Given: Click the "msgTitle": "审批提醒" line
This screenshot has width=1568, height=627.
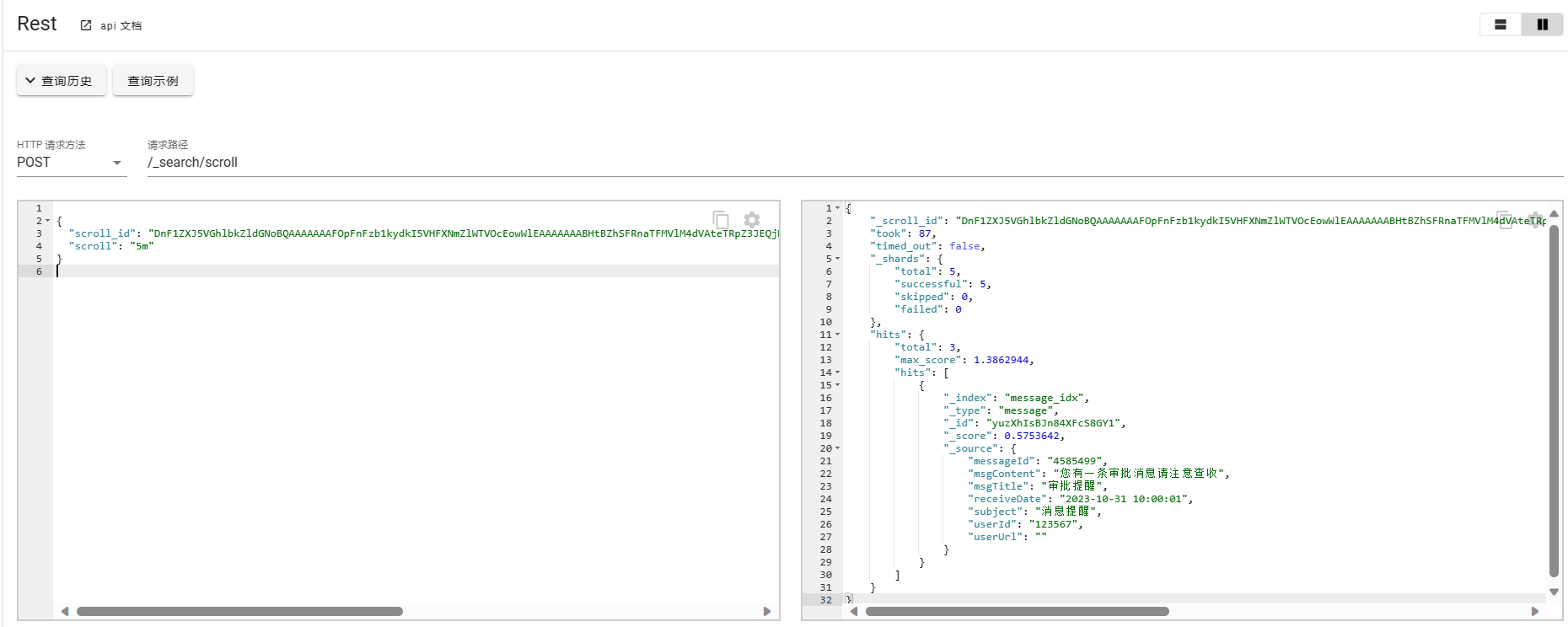Looking at the screenshot, I should click(1037, 486).
